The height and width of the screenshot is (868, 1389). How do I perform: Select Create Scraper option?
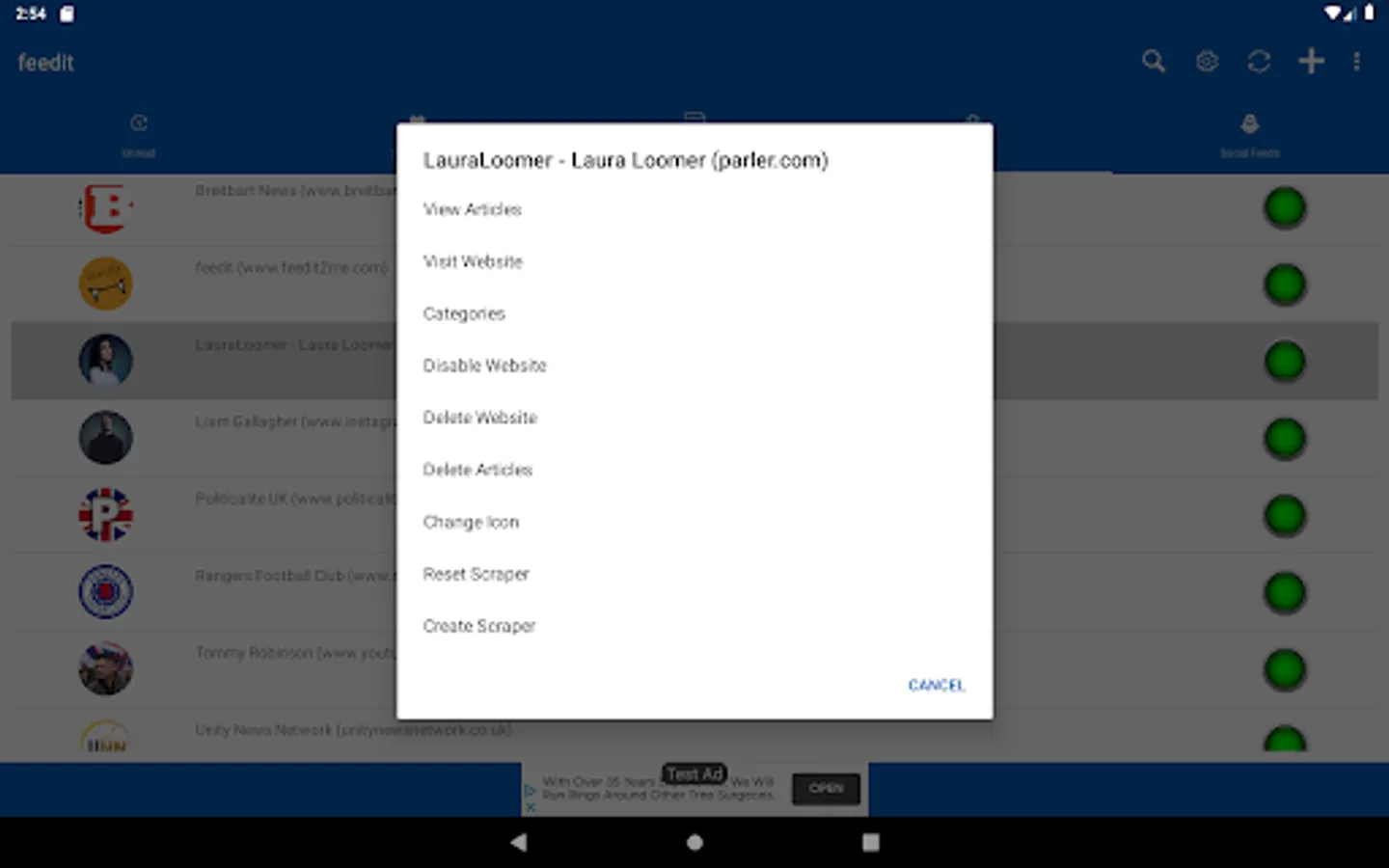click(x=478, y=626)
